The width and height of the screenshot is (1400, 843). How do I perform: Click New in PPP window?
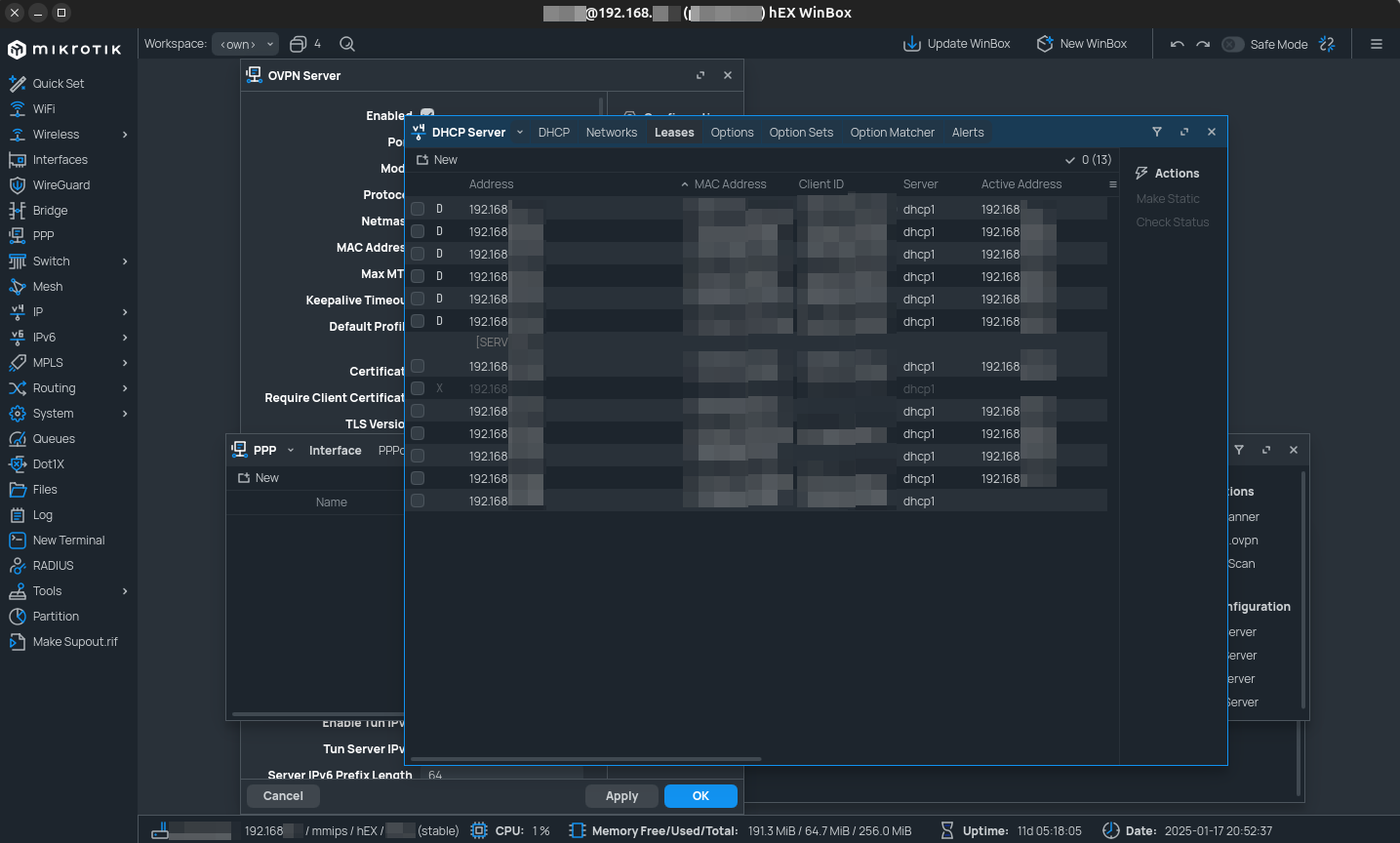259,478
